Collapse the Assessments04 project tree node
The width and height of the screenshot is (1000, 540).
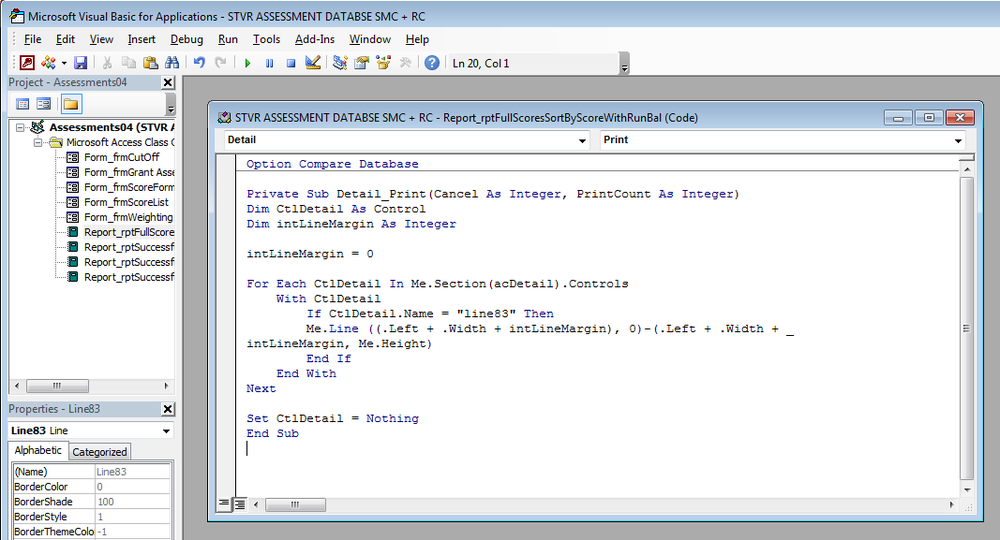click(20, 128)
